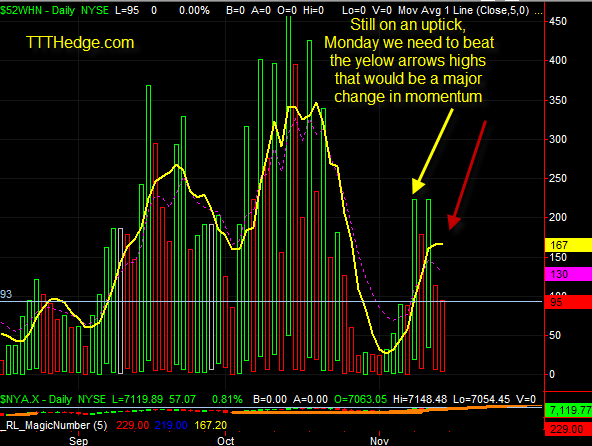Click the blue 219.00 MagicNumber value

(171, 426)
